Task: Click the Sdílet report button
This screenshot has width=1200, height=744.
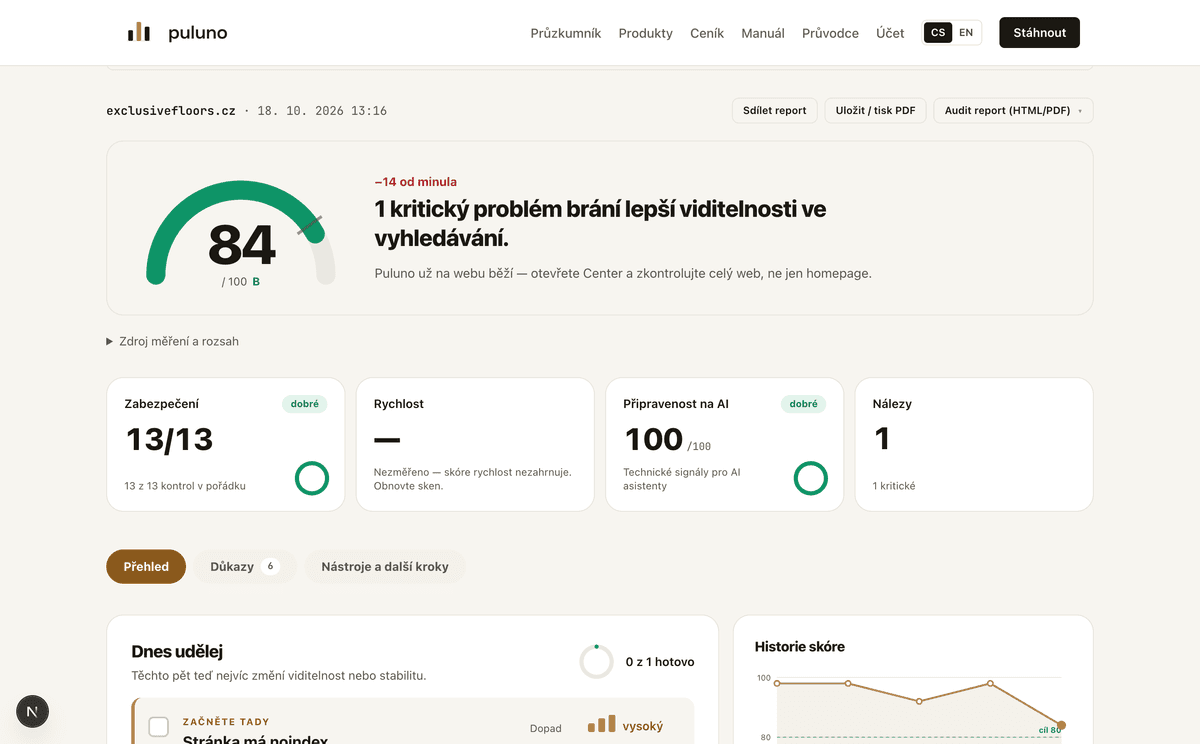Action: point(775,110)
